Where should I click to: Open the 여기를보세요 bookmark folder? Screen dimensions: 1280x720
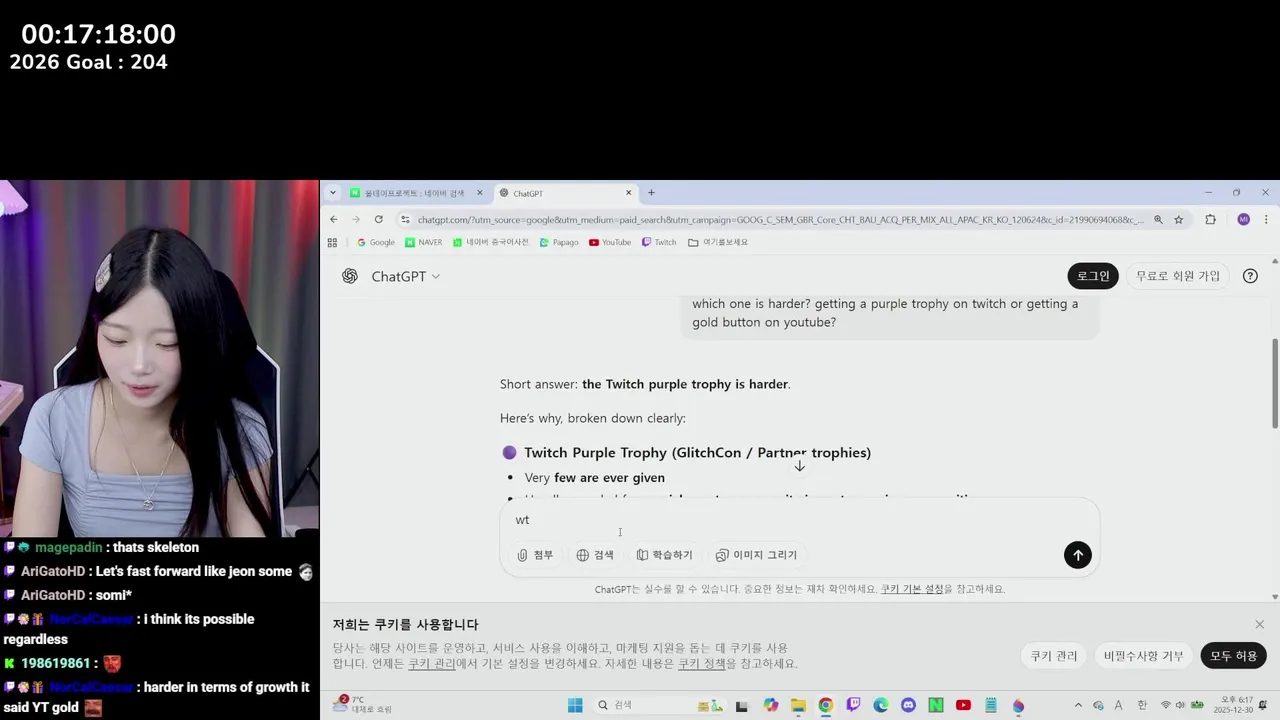(718, 242)
